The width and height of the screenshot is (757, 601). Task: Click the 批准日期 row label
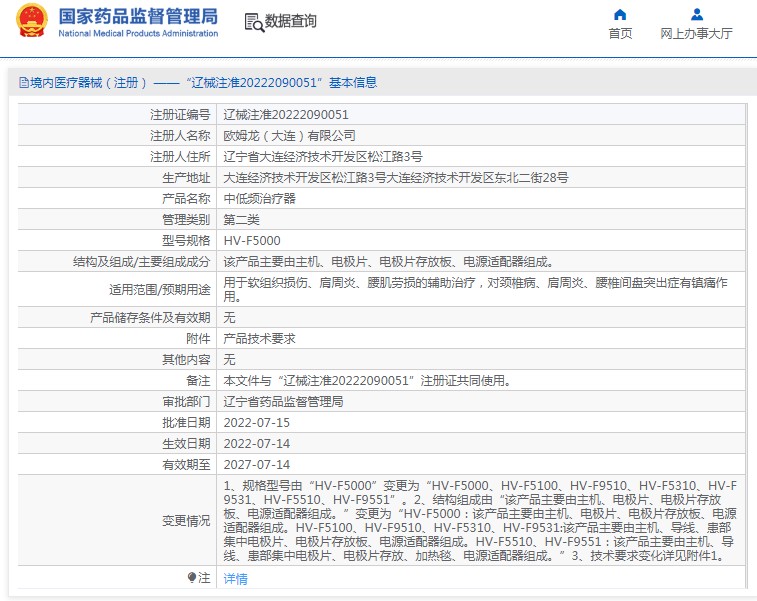point(186,422)
